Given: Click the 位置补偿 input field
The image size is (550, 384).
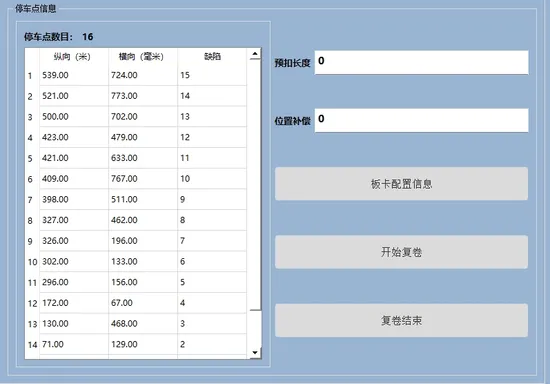Looking at the screenshot, I should point(421,120).
